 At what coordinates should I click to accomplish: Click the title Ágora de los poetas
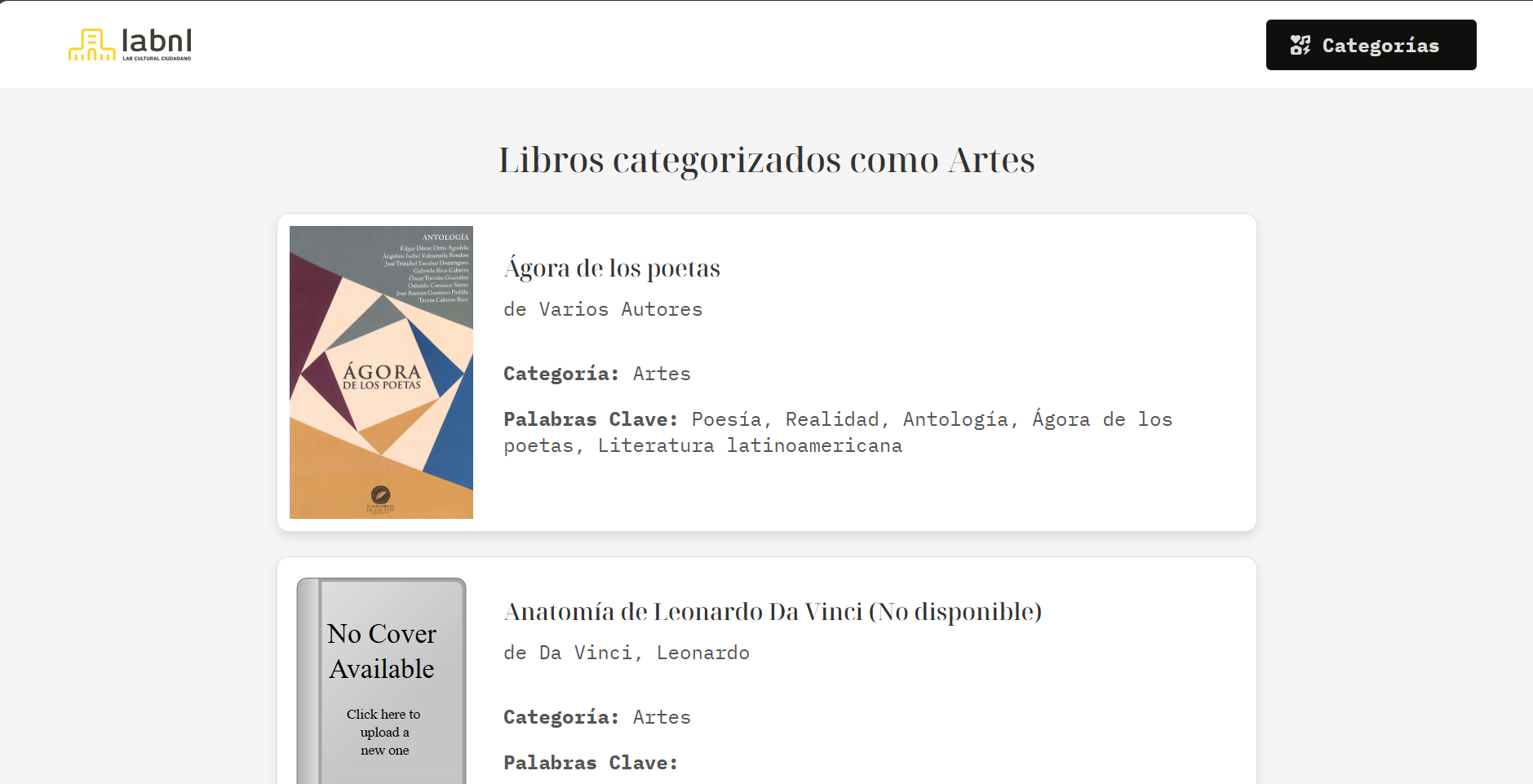[612, 268]
